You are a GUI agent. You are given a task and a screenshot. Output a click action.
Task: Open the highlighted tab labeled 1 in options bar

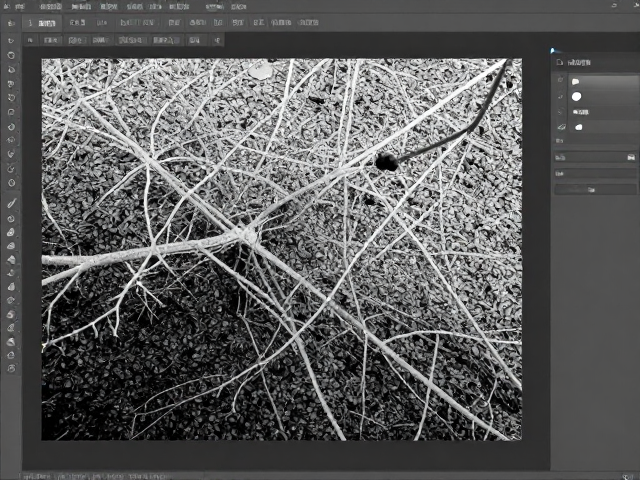pos(42,23)
